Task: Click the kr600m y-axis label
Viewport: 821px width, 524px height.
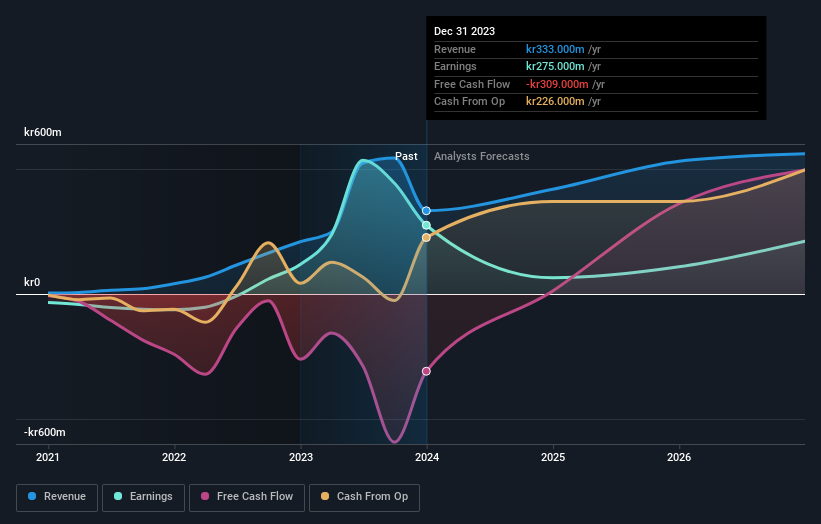Action: (42, 132)
